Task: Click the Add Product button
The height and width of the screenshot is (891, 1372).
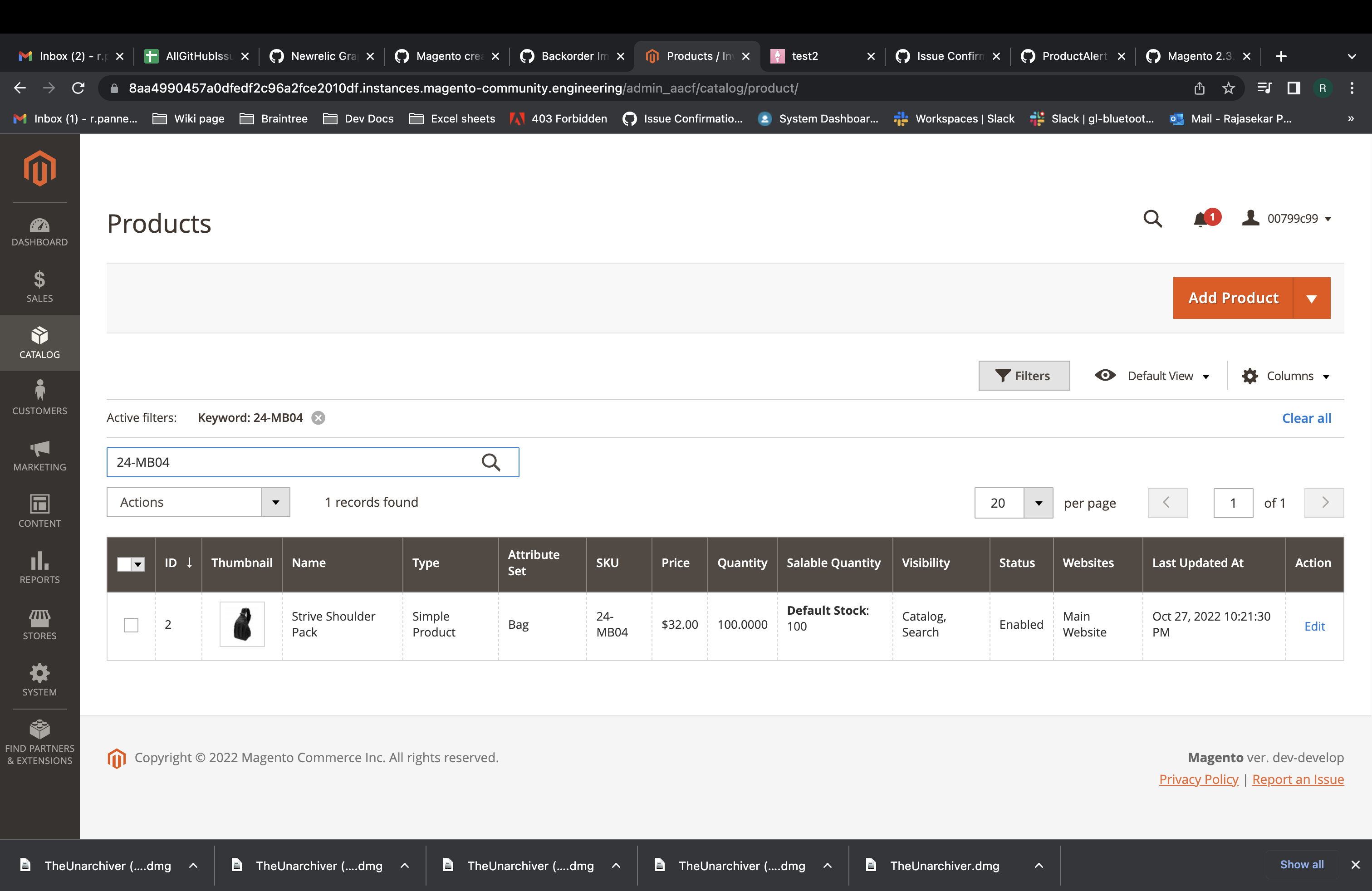Action: coord(1233,298)
